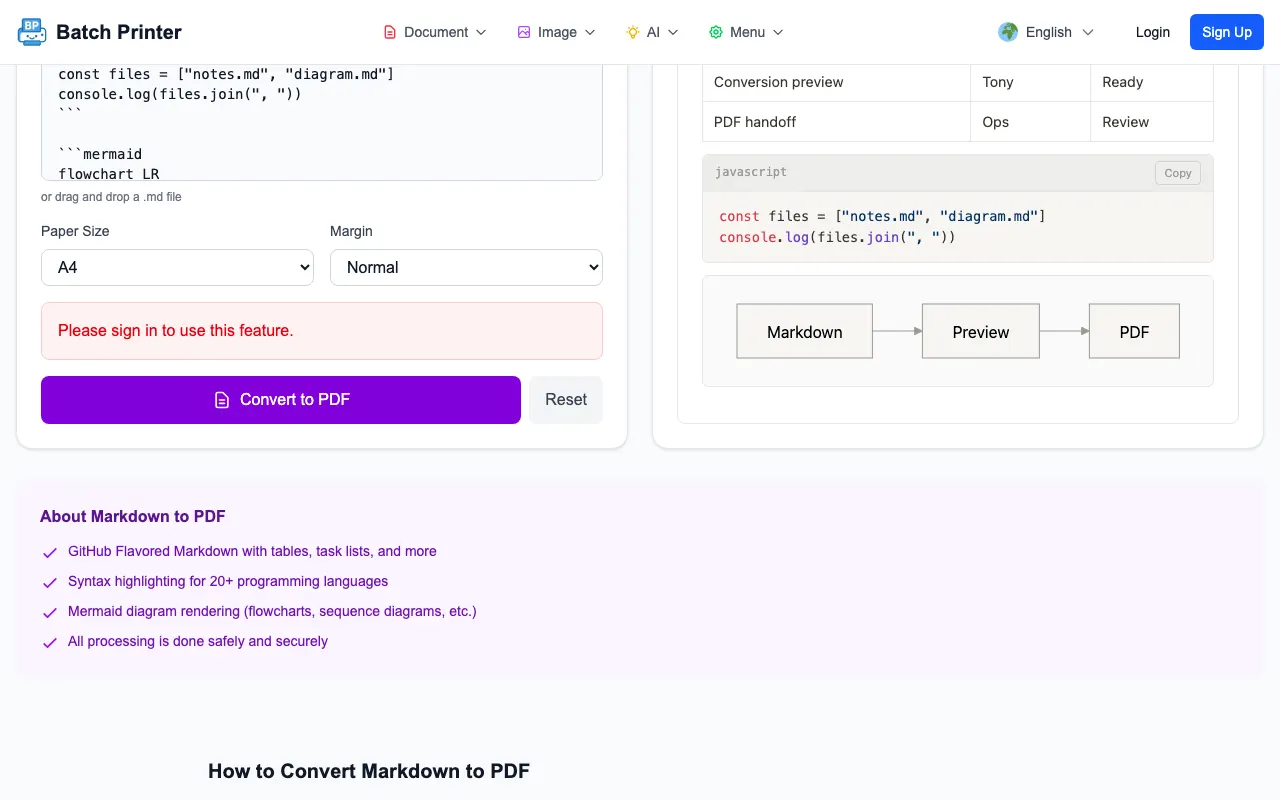Image resolution: width=1280 pixels, height=800 pixels.
Task: Click the 'const files' line in rendered preview
Action: tap(882, 216)
